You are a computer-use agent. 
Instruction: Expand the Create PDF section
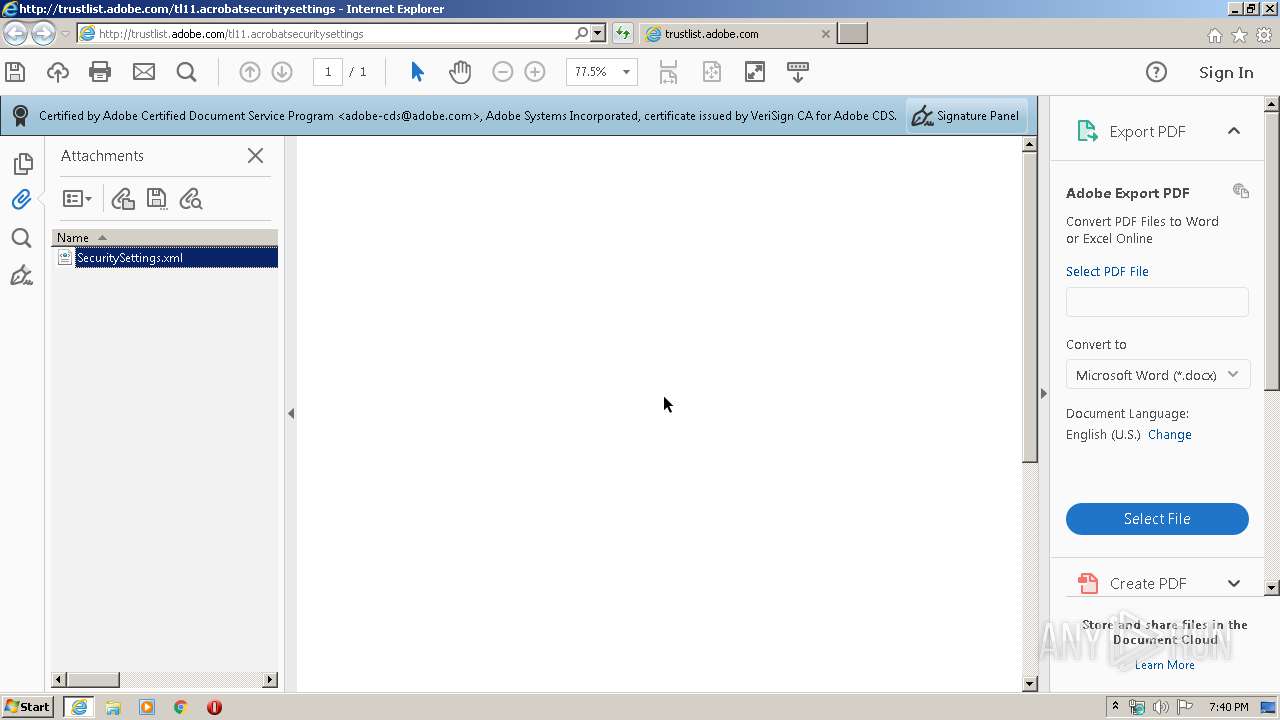pos(1234,583)
